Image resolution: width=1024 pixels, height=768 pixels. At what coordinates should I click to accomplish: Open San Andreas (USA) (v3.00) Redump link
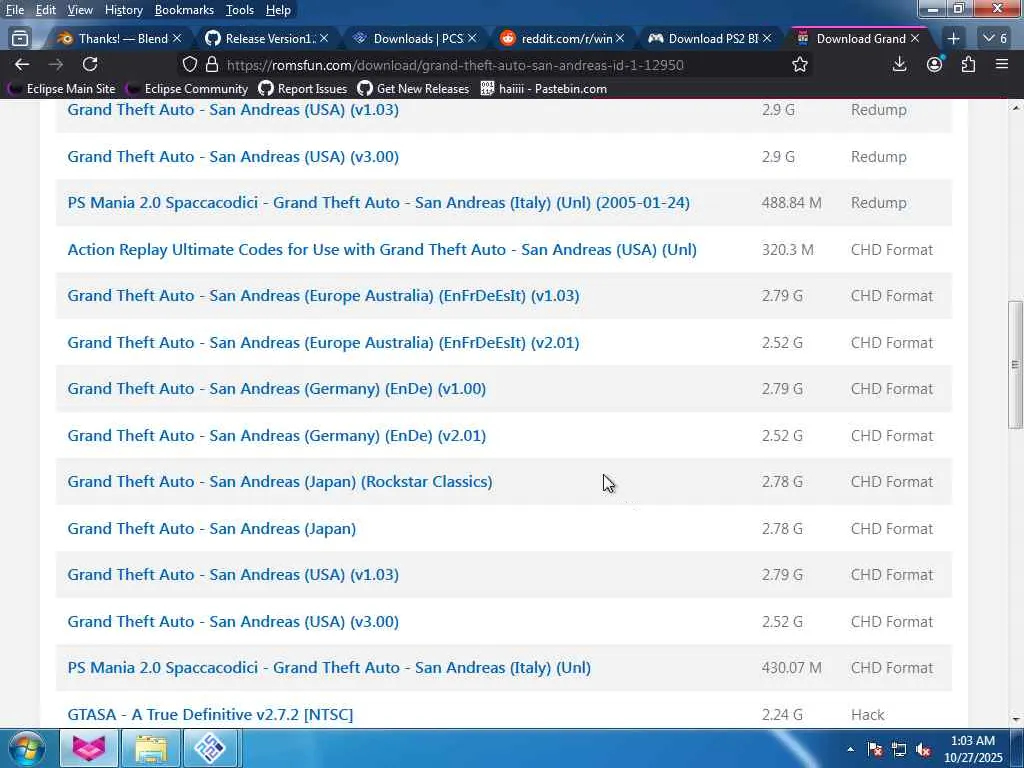pyautogui.click(x=233, y=157)
